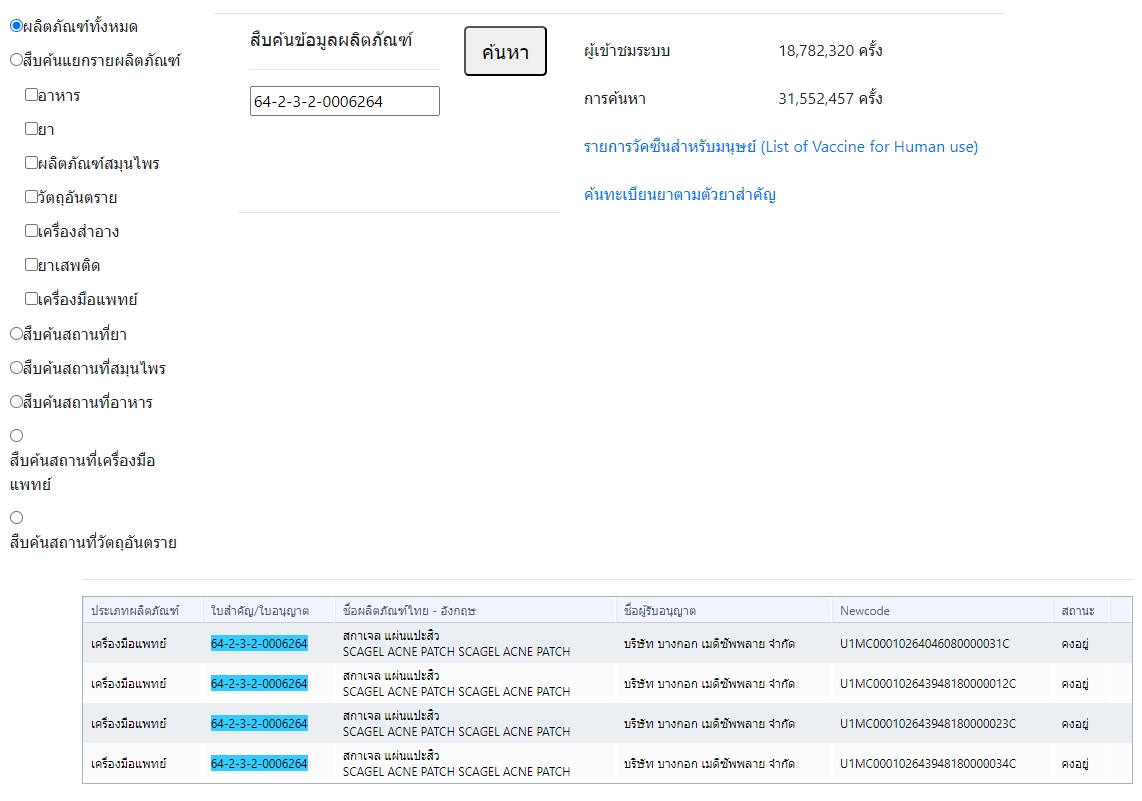Open the ค้นทะเบียนยาตามตัวยาสำคัญ link

679,195
